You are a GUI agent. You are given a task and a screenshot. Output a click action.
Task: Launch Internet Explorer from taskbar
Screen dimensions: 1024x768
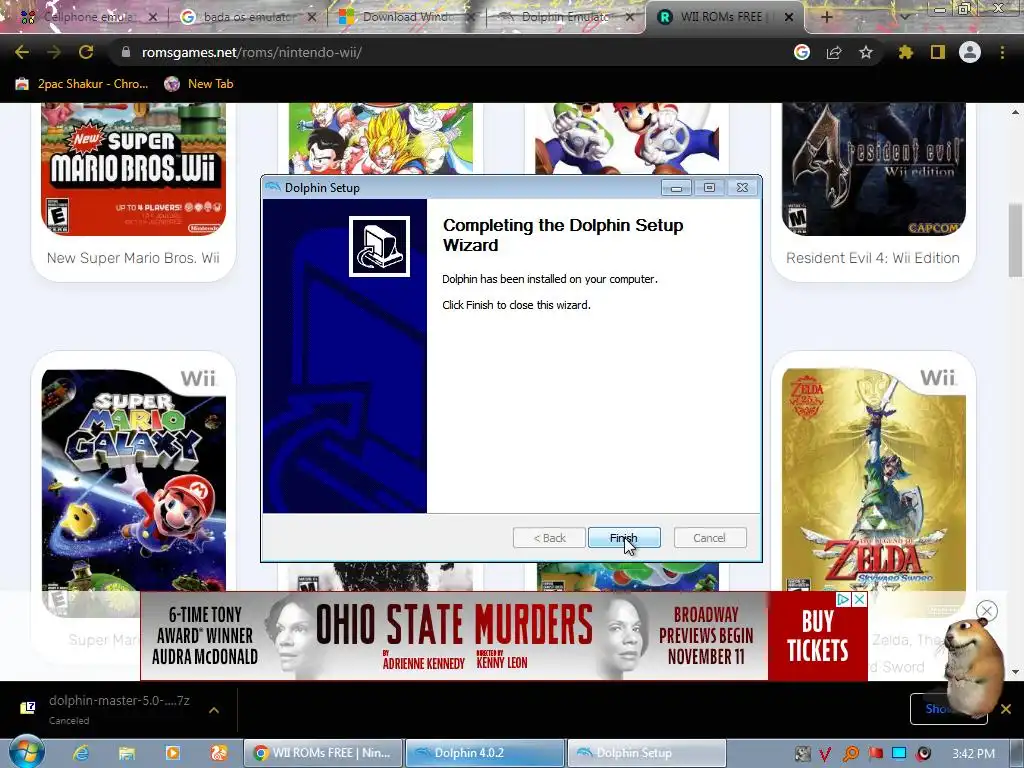(x=81, y=753)
